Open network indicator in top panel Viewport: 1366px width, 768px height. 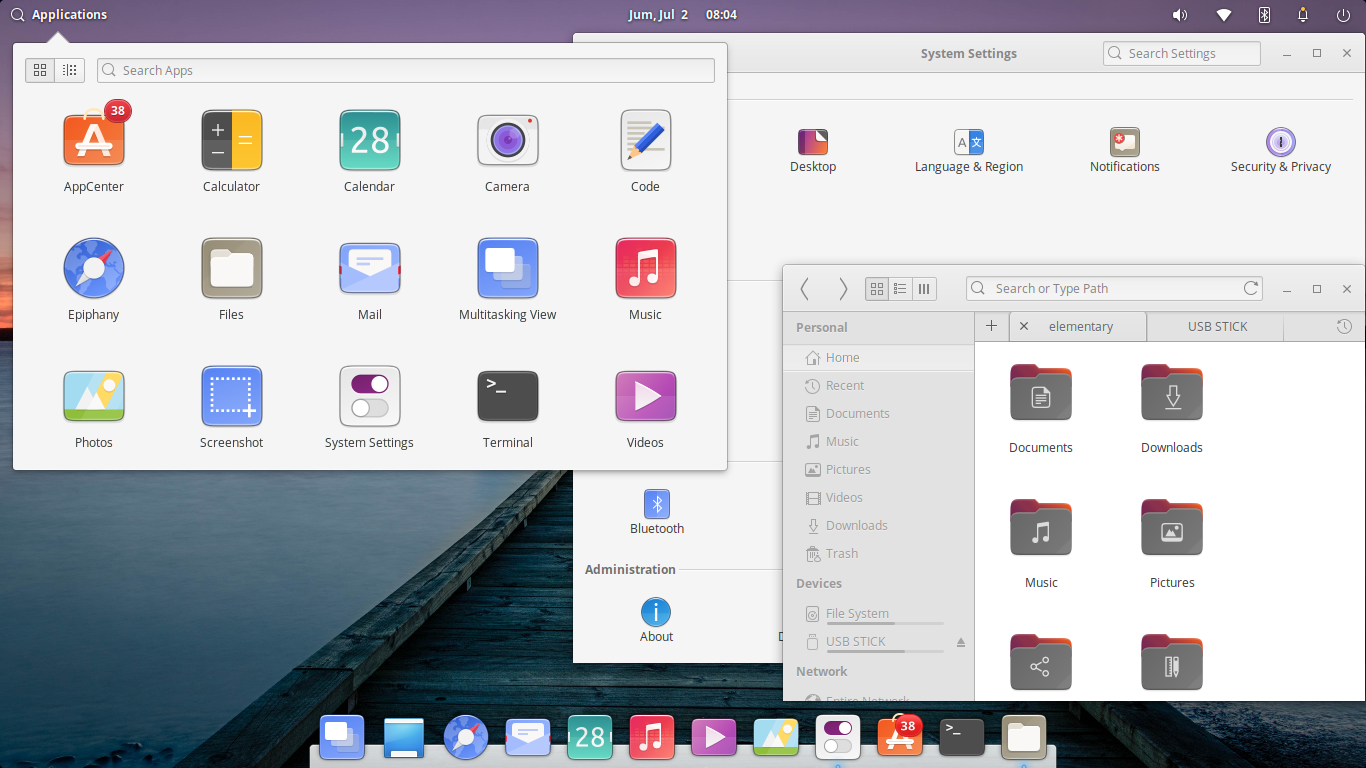pyautogui.click(x=1224, y=15)
